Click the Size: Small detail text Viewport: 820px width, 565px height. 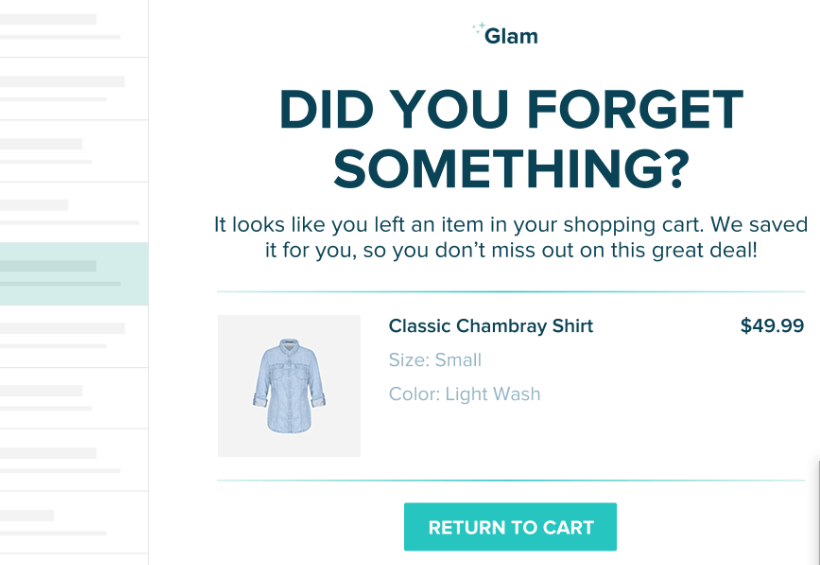435,360
